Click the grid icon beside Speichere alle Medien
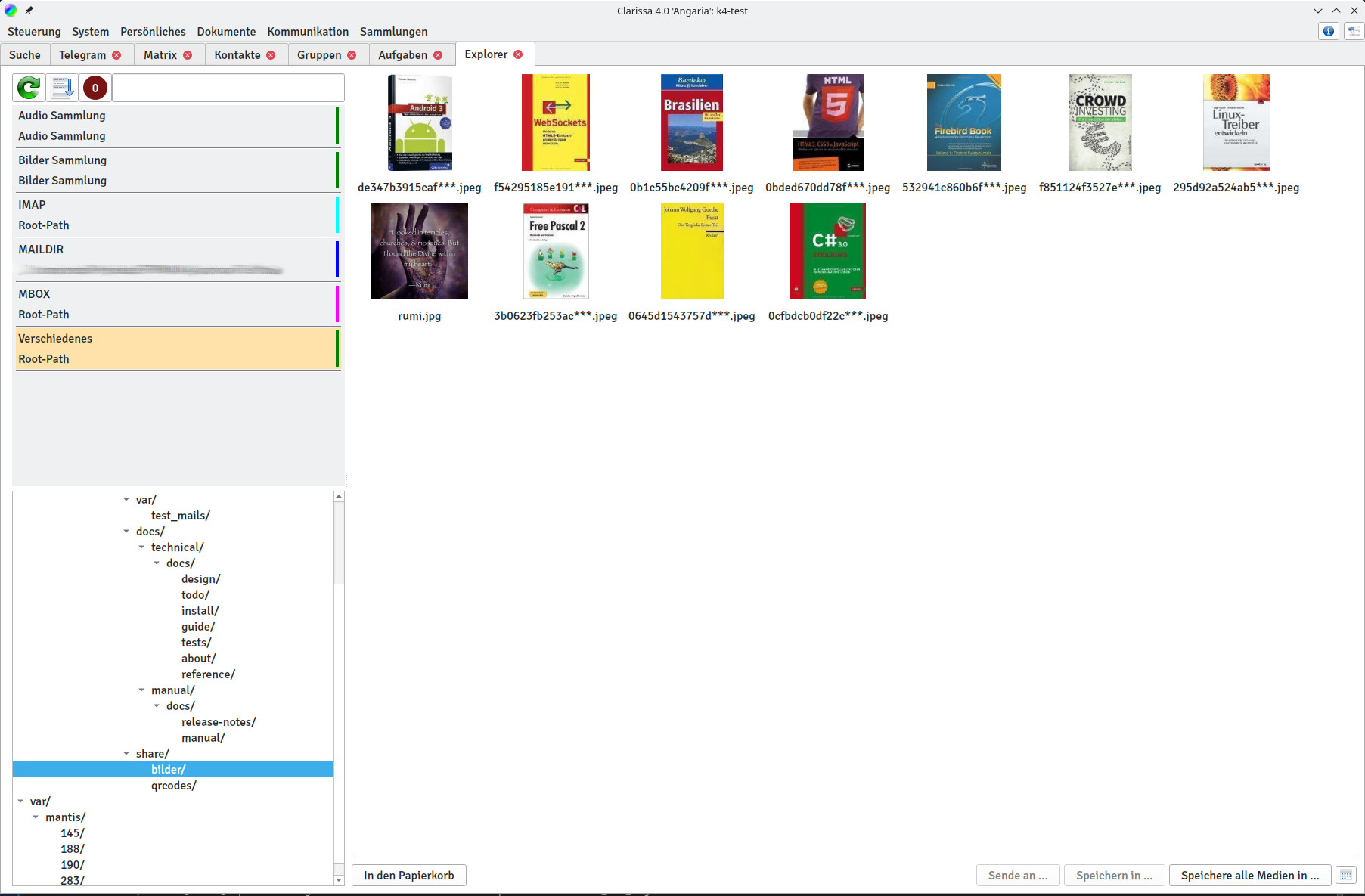 (1346, 875)
